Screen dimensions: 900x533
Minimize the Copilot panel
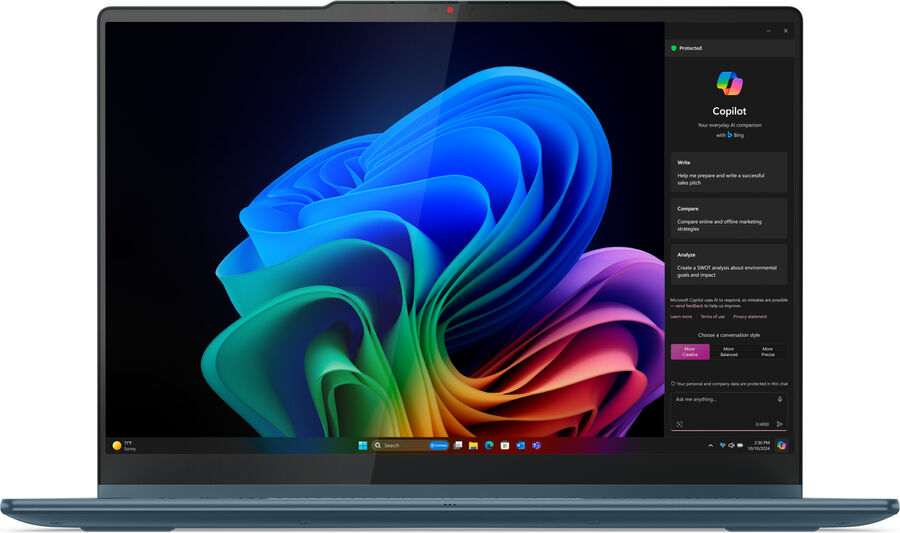[x=768, y=31]
